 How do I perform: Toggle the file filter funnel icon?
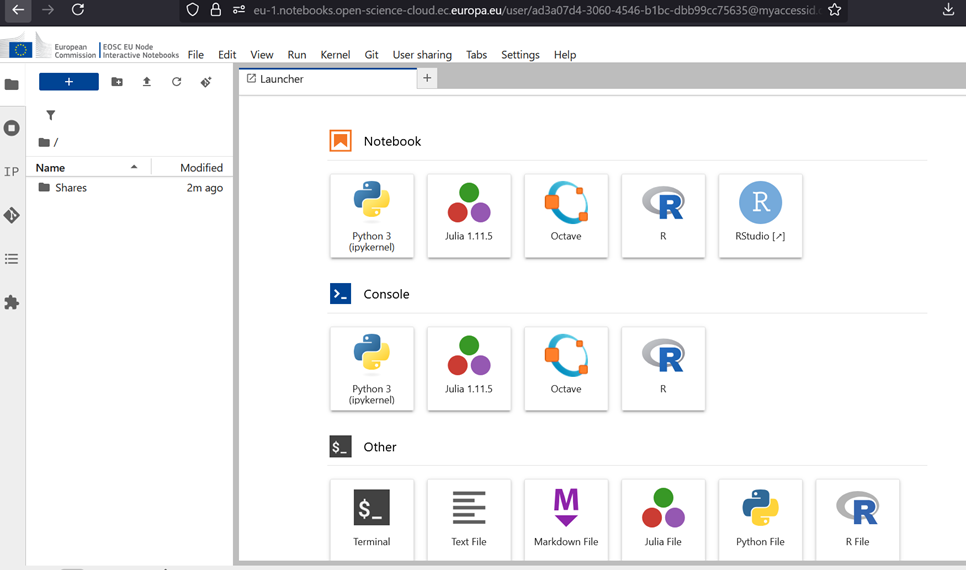(51, 115)
